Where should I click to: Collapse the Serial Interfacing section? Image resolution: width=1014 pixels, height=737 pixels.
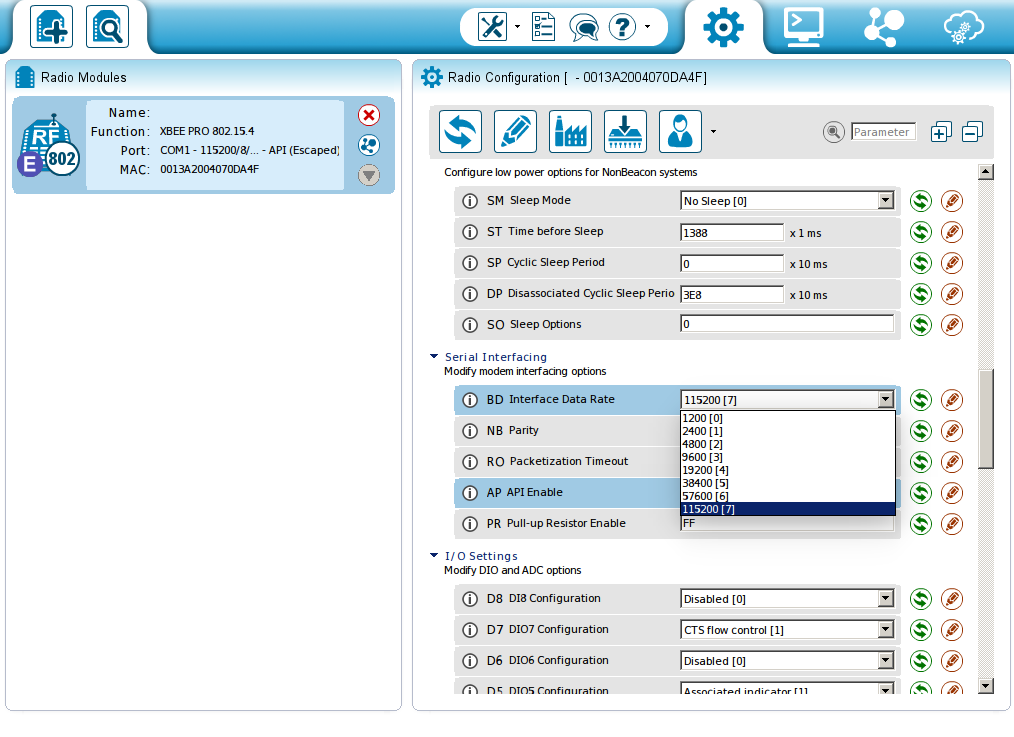coord(434,356)
